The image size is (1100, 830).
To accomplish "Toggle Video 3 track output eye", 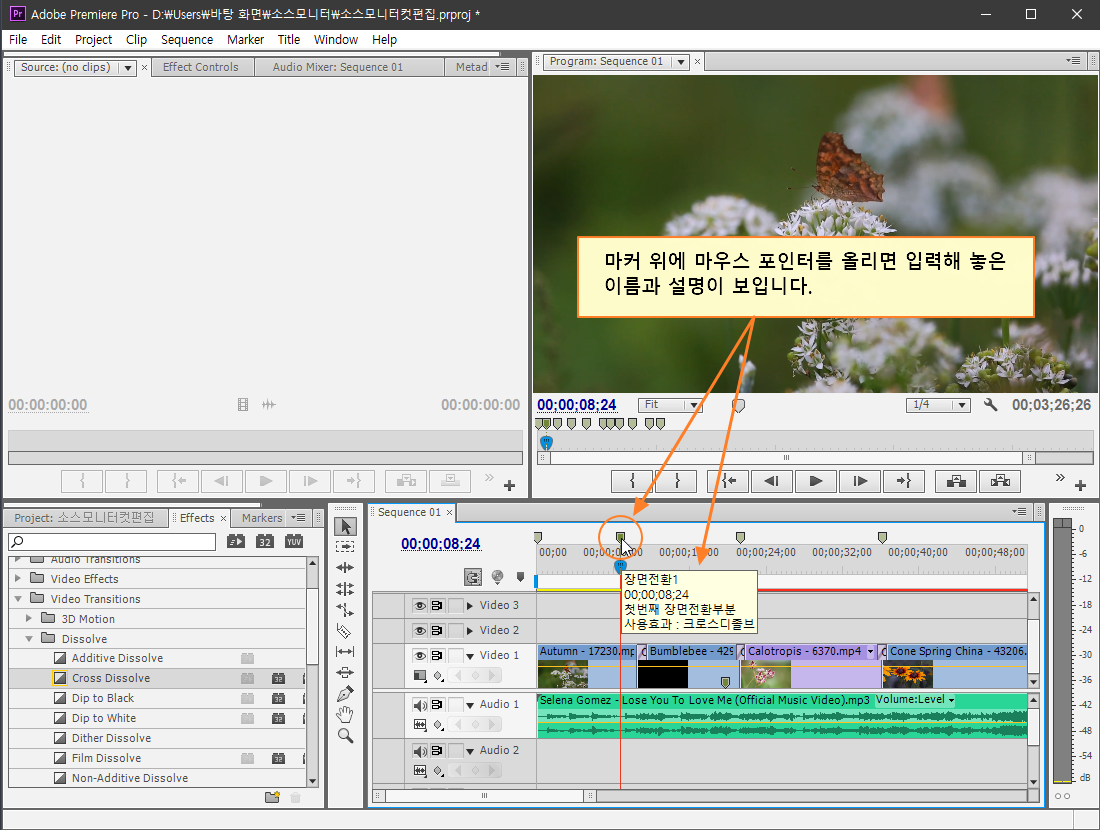I will (420, 605).
